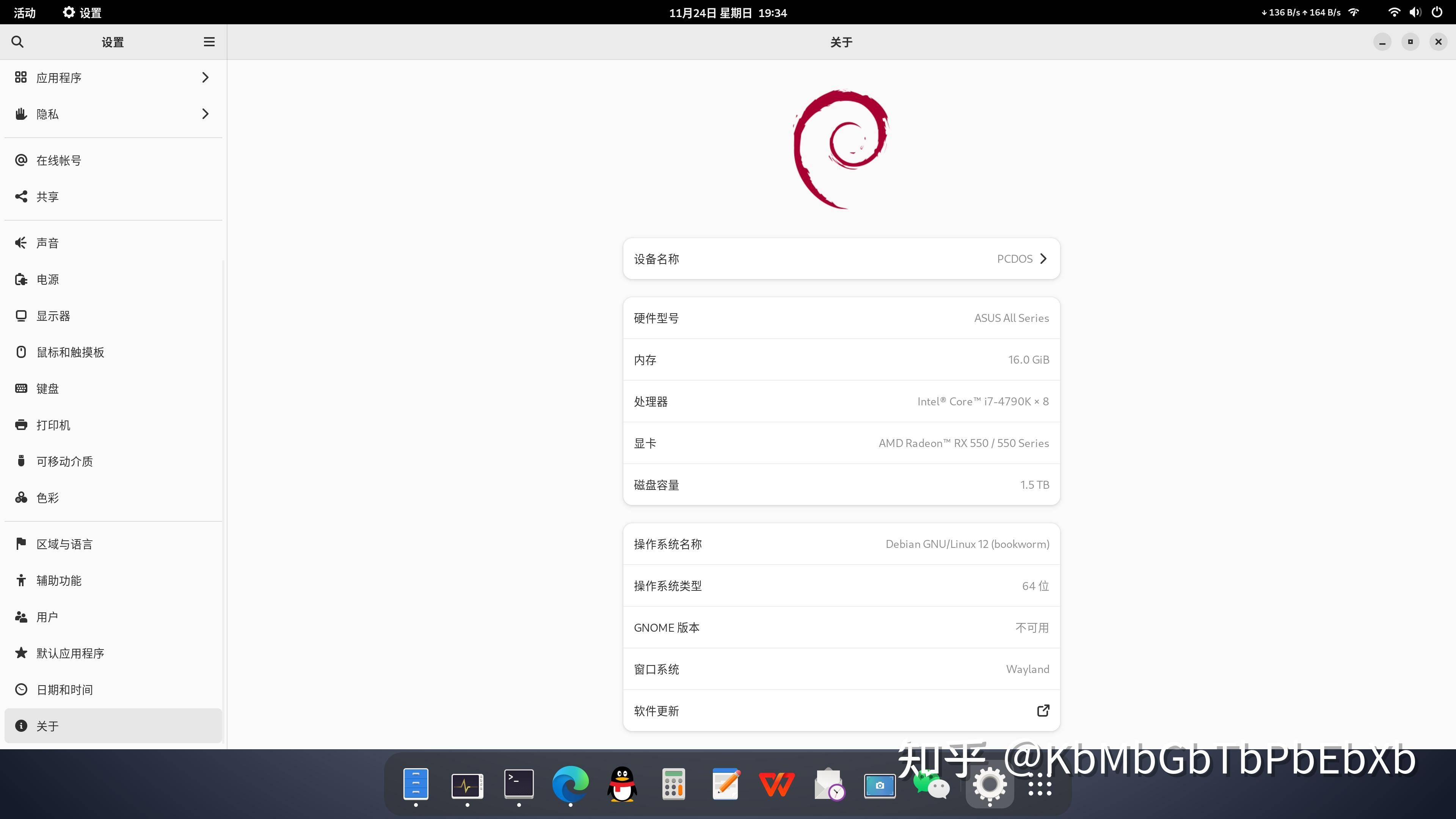Click the '64 位' OS type value

[x=1036, y=586]
